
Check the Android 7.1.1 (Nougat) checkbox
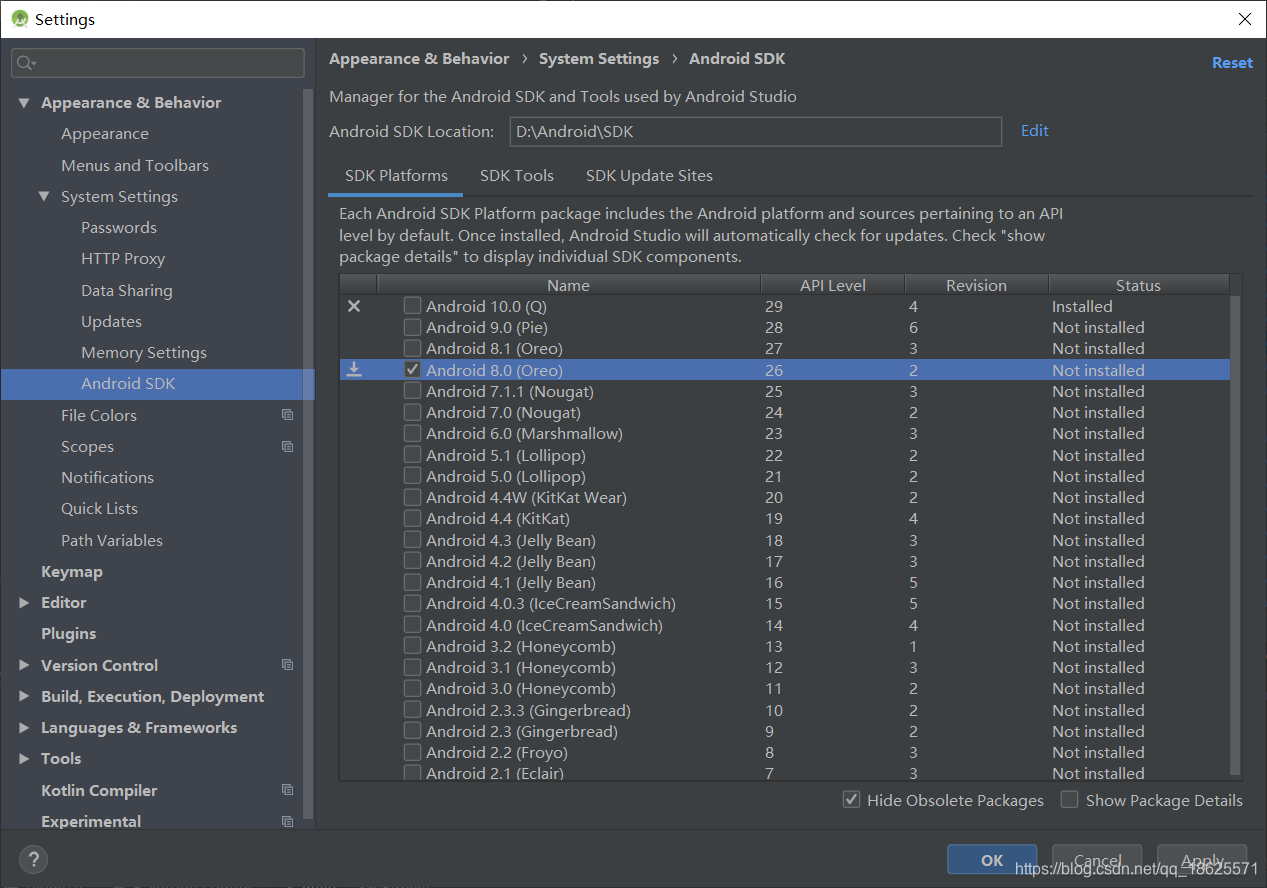(412, 391)
